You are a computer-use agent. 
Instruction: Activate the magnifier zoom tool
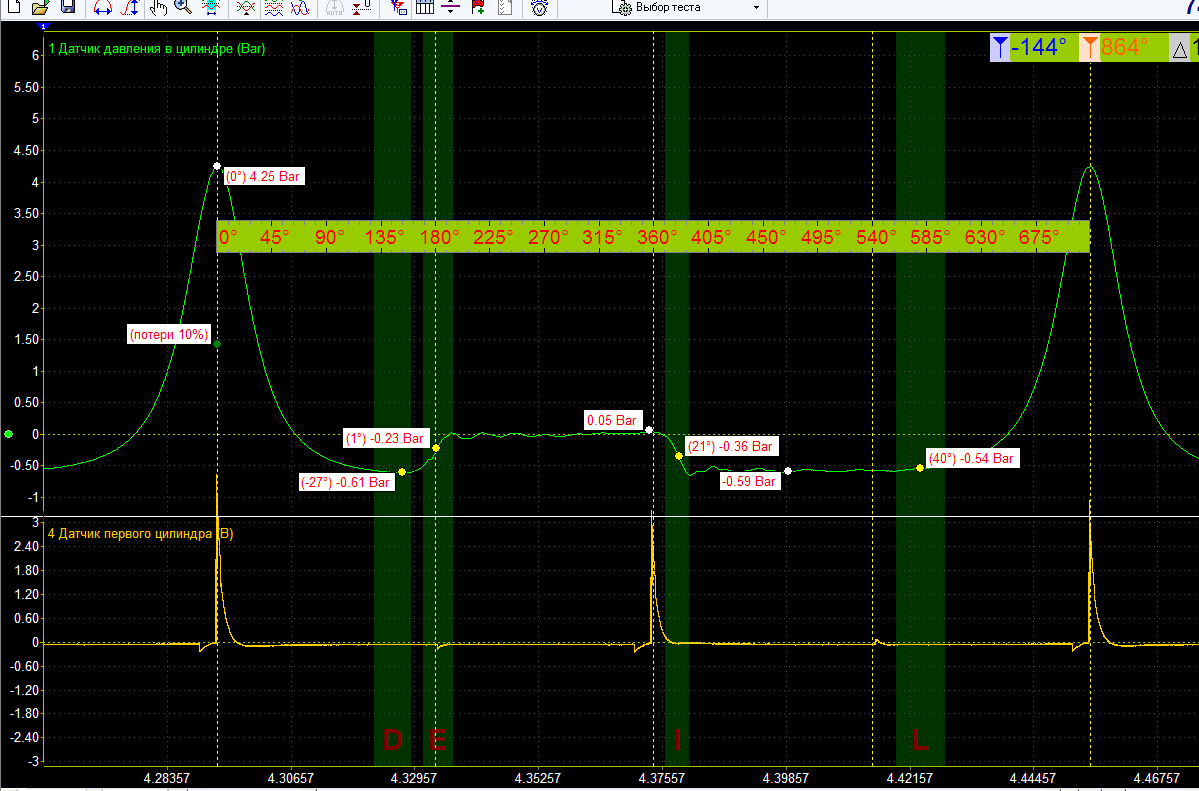point(183,8)
